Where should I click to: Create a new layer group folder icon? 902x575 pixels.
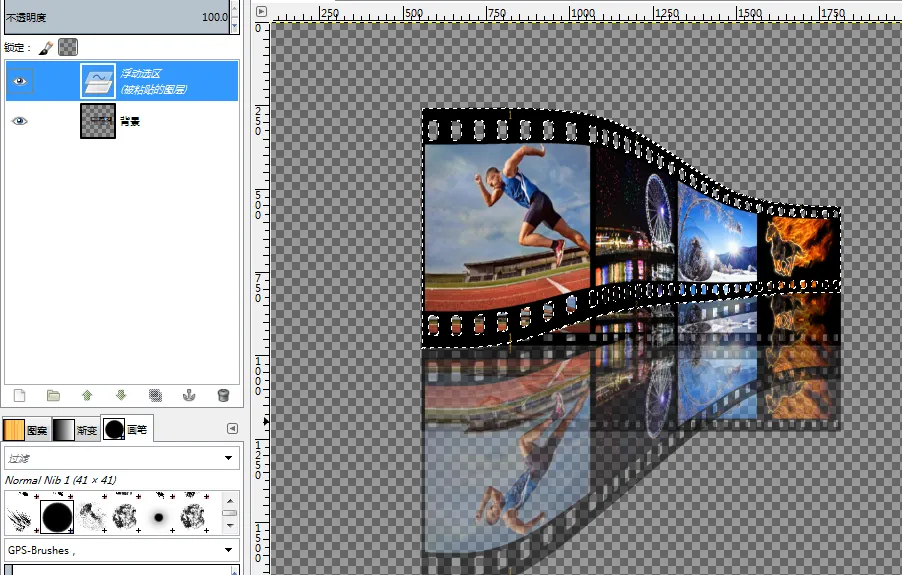click(x=53, y=395)
